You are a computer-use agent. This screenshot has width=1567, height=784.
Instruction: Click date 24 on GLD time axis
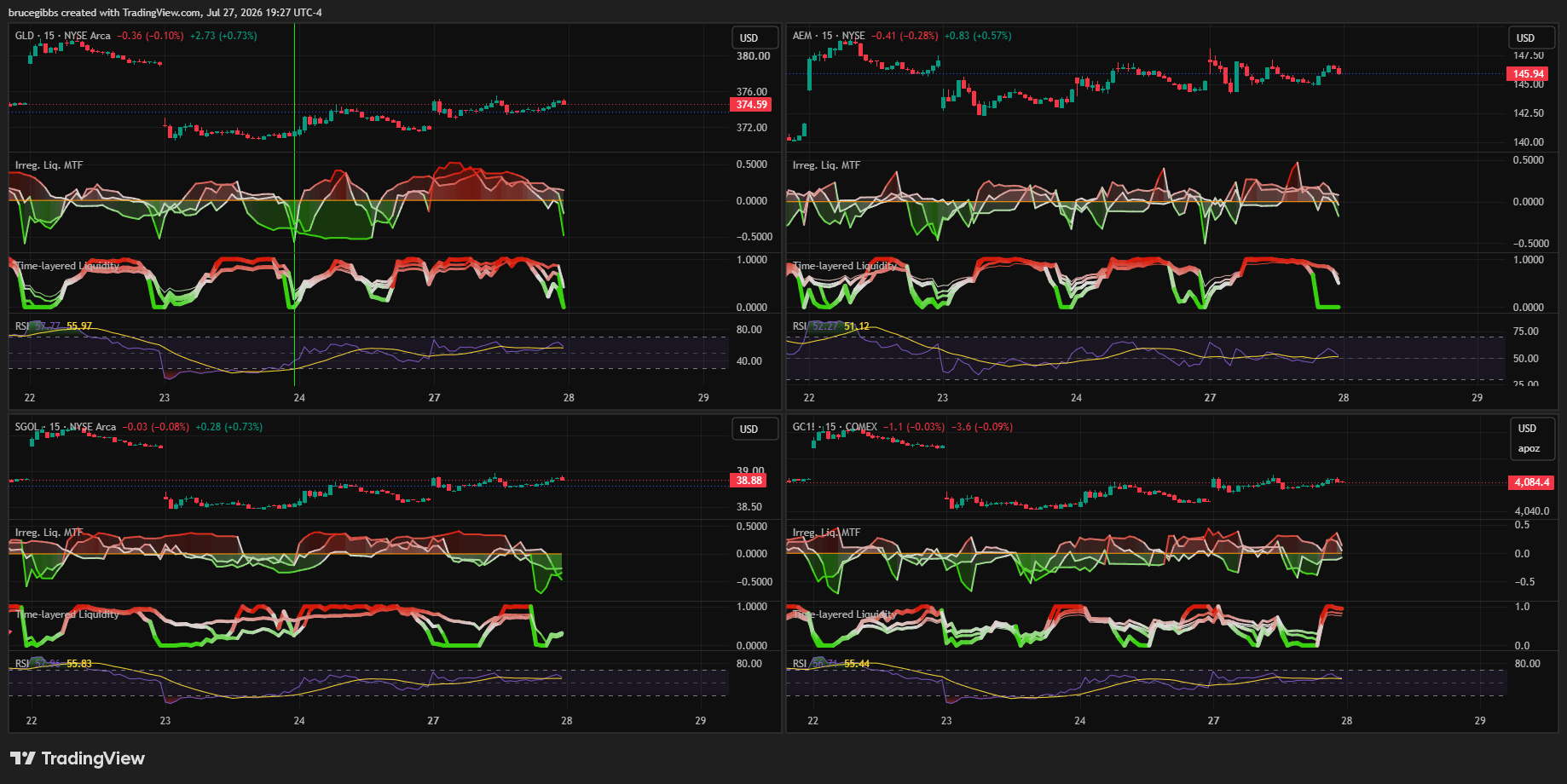point(299,398)
